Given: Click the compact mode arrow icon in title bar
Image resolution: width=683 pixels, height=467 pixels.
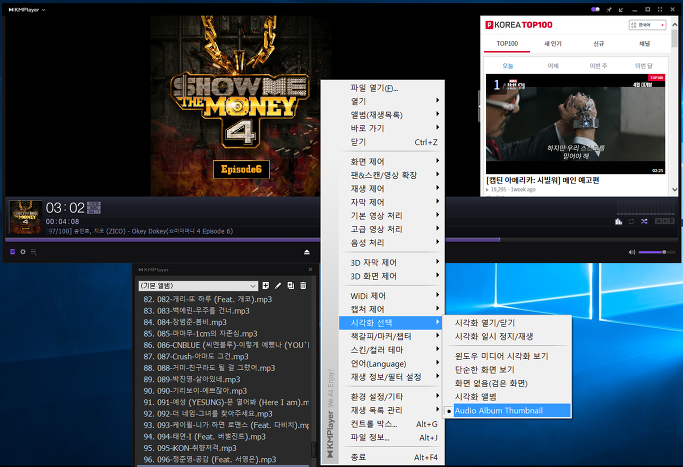Looking at the screenshot, I should (621, 10).
